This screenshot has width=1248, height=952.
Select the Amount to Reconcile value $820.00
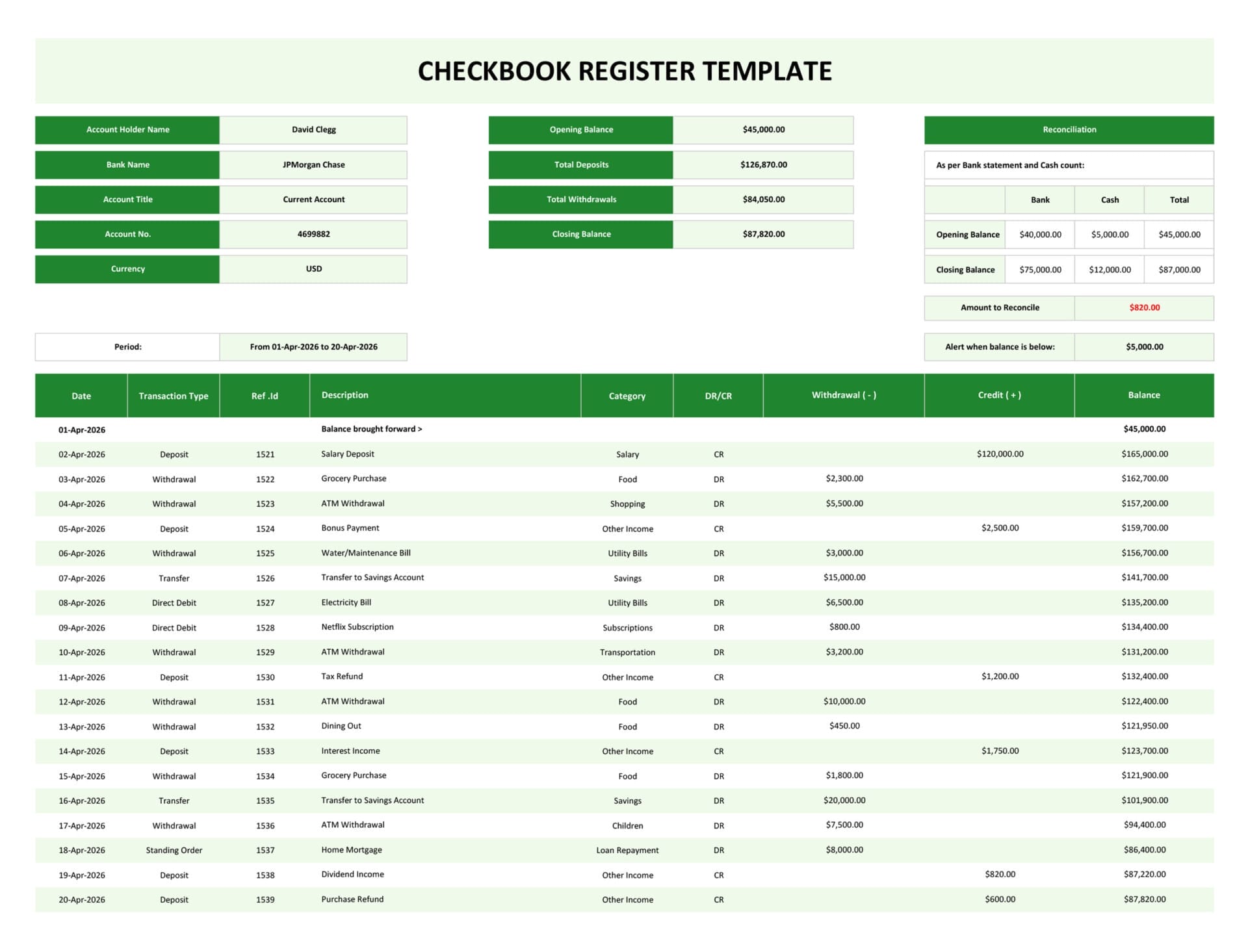pyautogui.click(x=1144, y=307)
